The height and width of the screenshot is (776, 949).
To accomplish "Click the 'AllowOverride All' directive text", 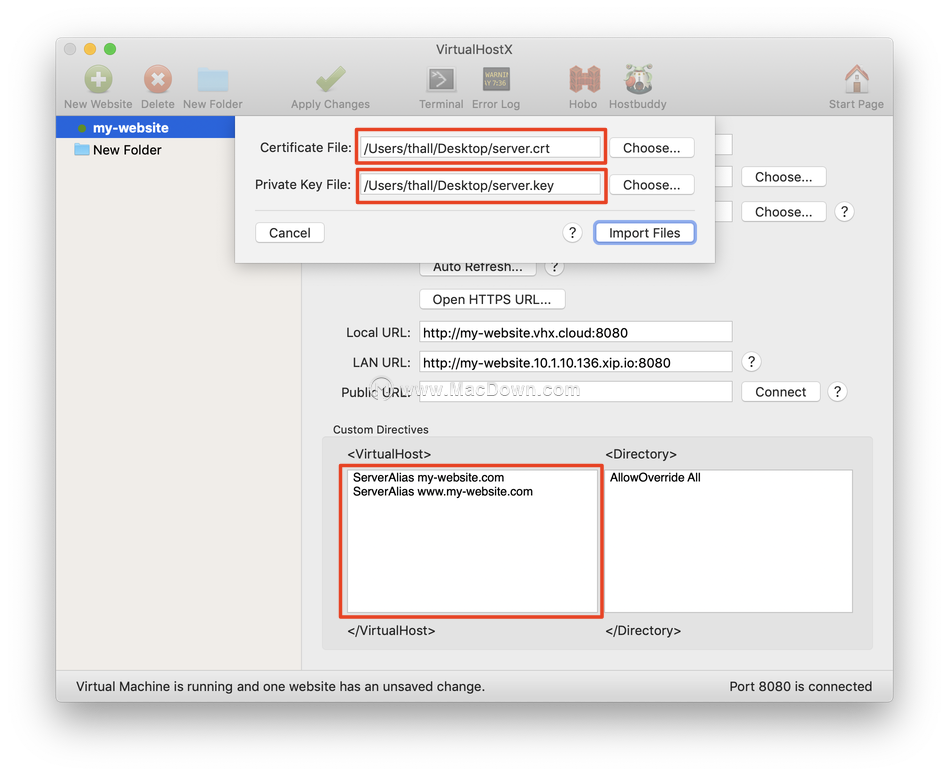I will pyautogui.click(x=655, y=478).
